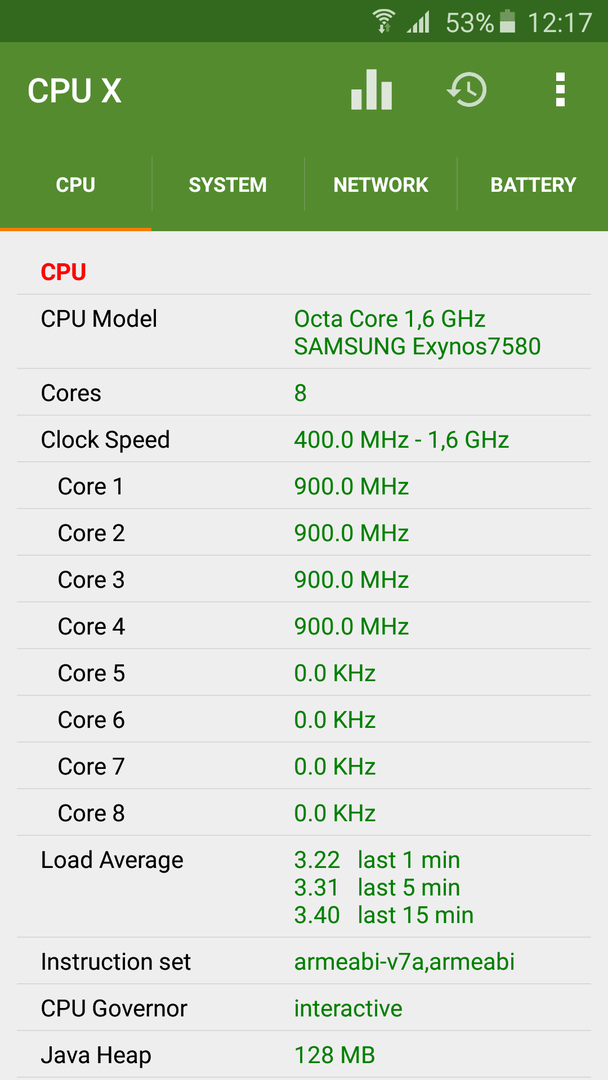608x1080 pixels.
Task: Tap the status bar clock showing 12:17
Action: coord(559,23)
